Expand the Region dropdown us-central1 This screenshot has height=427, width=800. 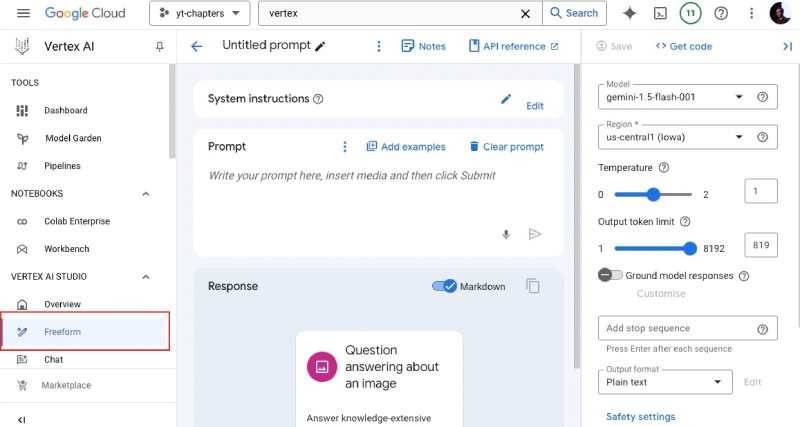(x=674, y=137)
